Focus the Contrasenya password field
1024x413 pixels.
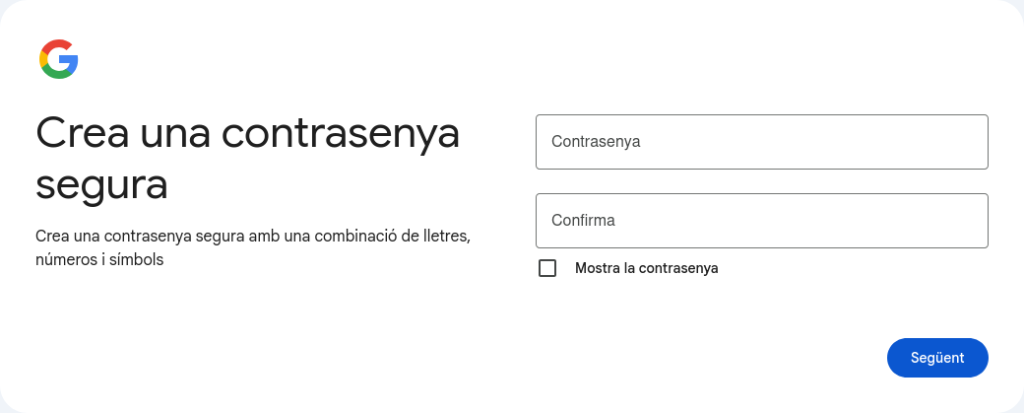tap(761, 142)
